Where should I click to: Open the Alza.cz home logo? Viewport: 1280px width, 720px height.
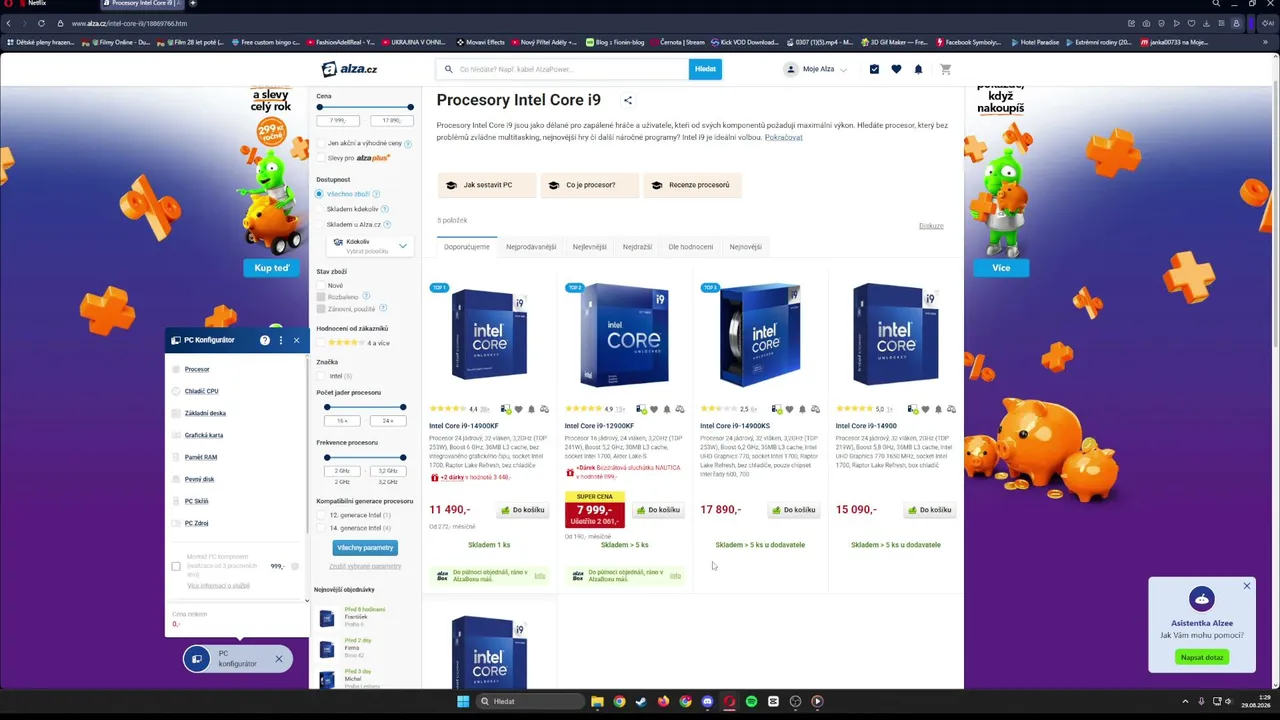349,69
